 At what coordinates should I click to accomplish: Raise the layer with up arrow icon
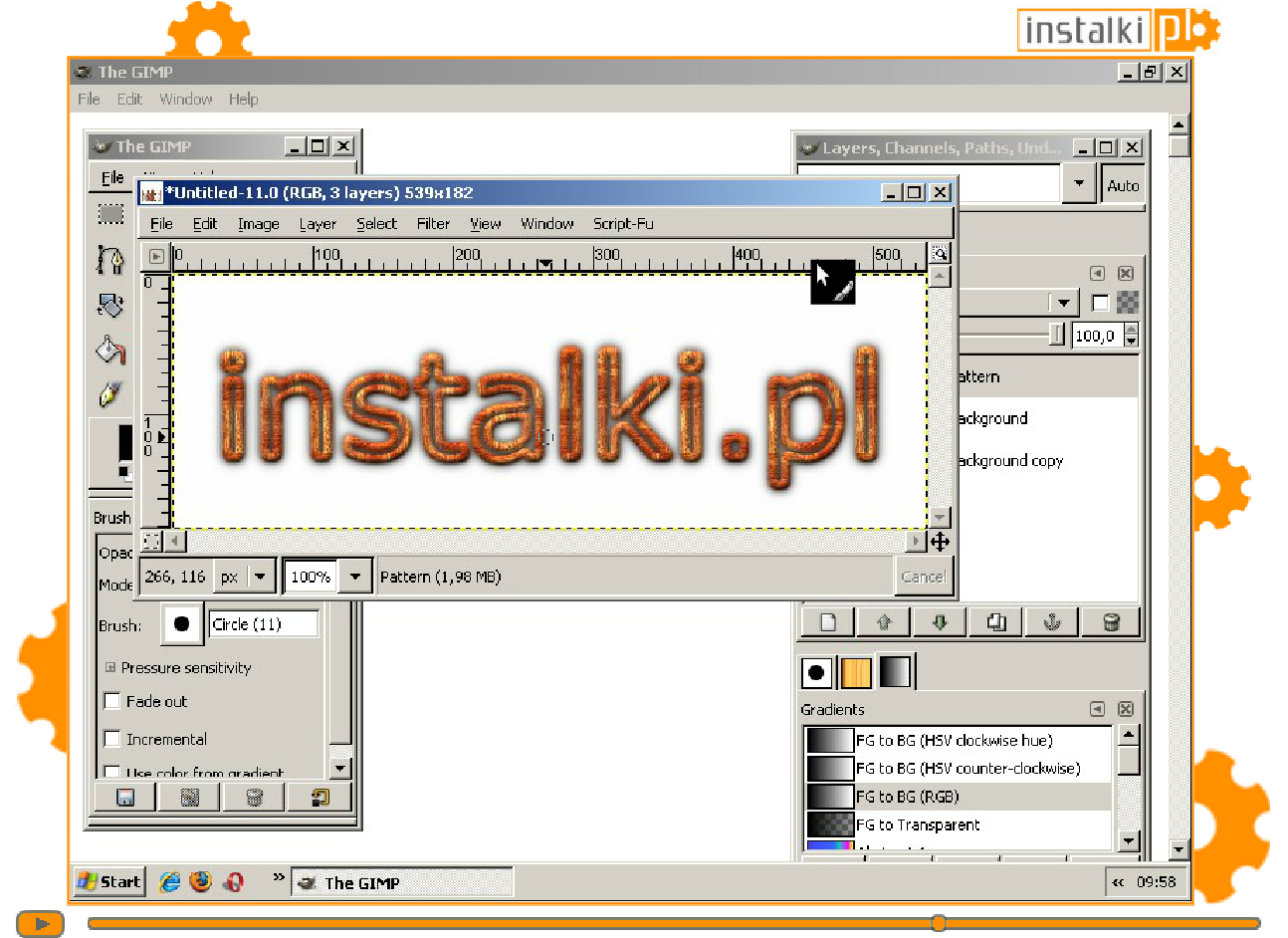click(884, 622)
